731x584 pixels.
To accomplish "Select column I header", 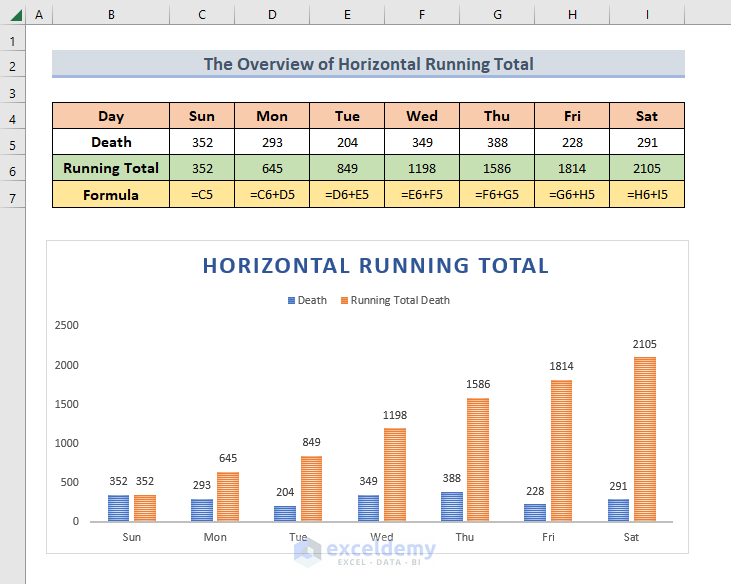I will [x=647, y=14].
